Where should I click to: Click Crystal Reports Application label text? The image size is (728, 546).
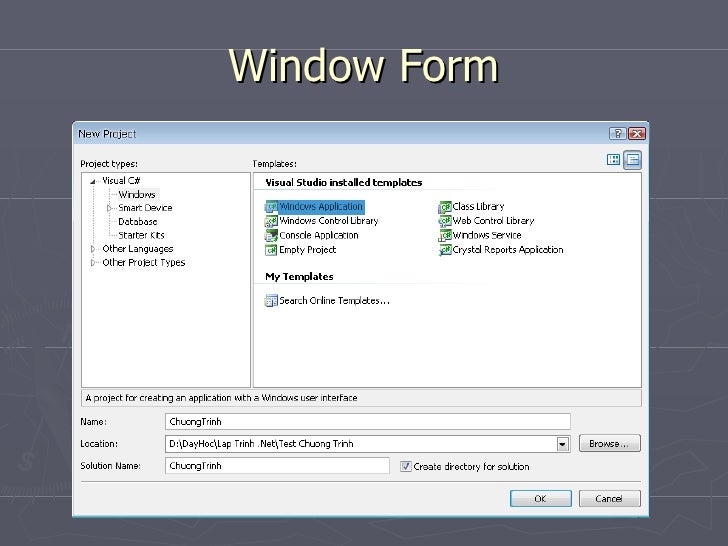(x=508, y=250)
